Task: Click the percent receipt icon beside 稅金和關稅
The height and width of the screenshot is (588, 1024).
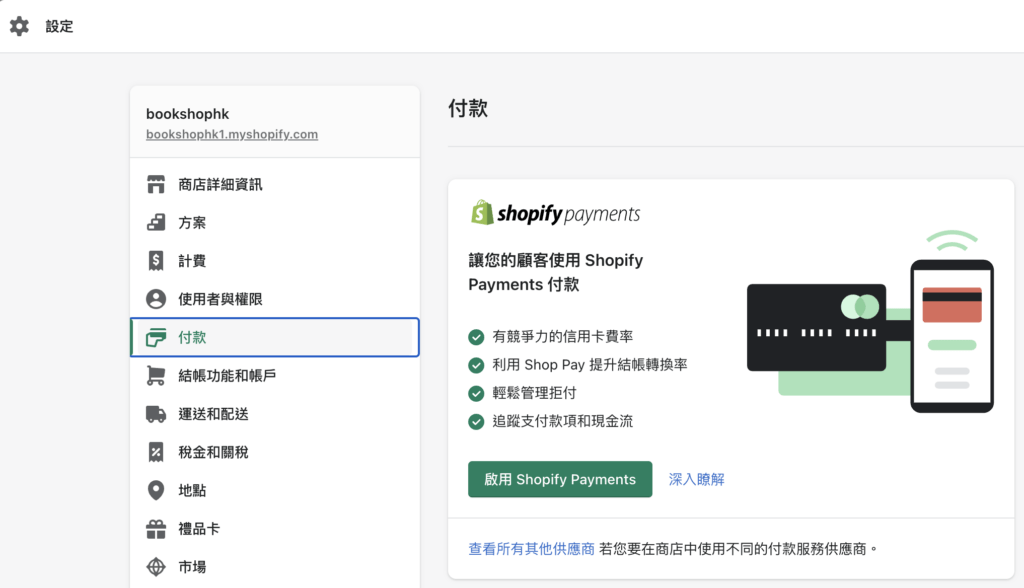Action: pos(155,451)
